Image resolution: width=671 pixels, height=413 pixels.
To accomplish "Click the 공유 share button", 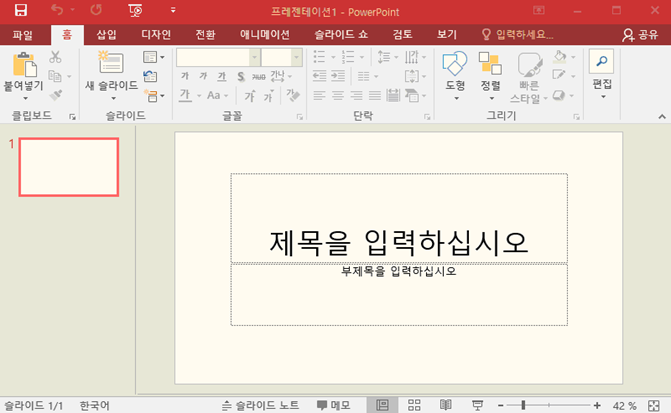I will (x=640, y=35).
